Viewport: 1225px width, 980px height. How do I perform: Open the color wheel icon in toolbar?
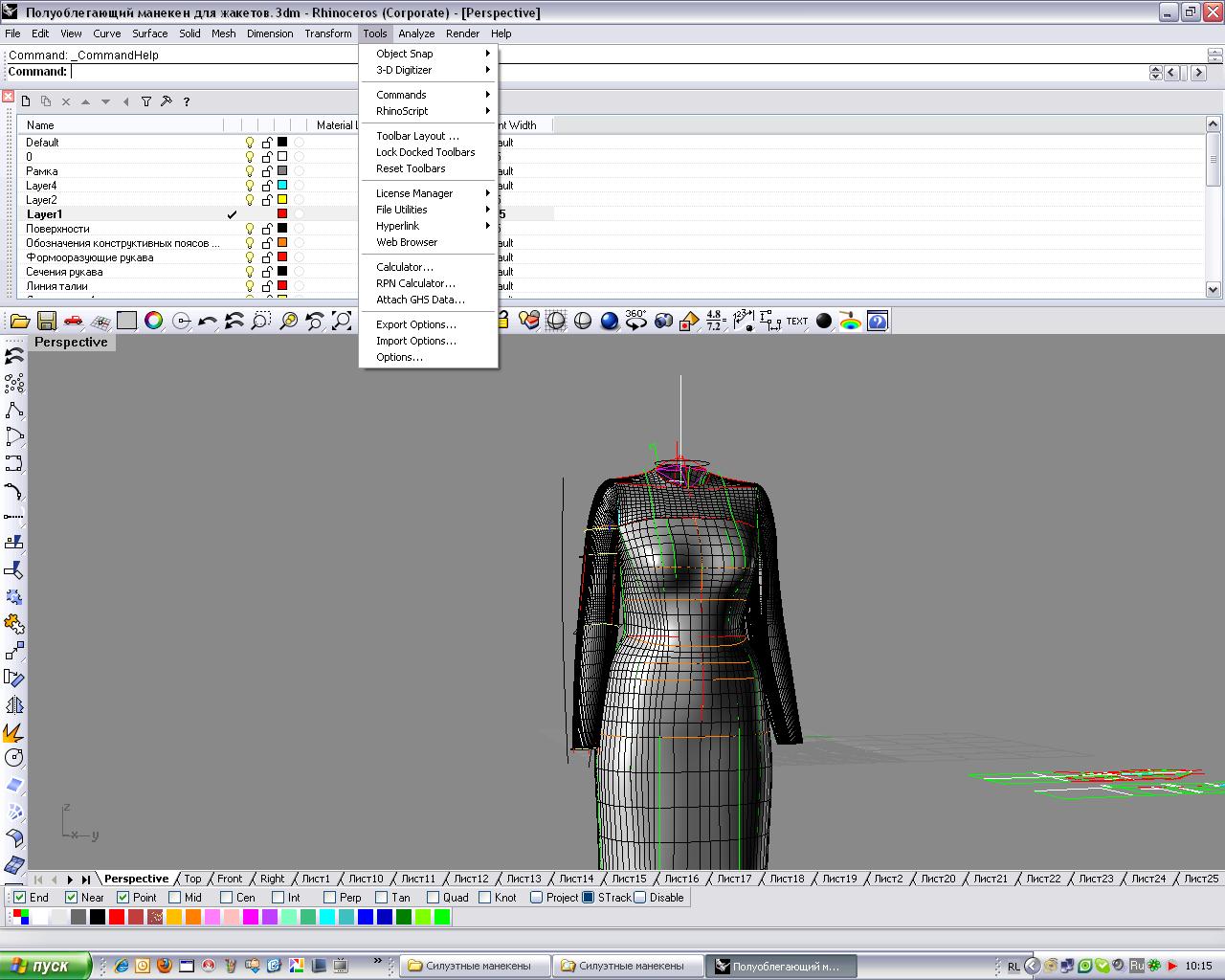[153, 322]
